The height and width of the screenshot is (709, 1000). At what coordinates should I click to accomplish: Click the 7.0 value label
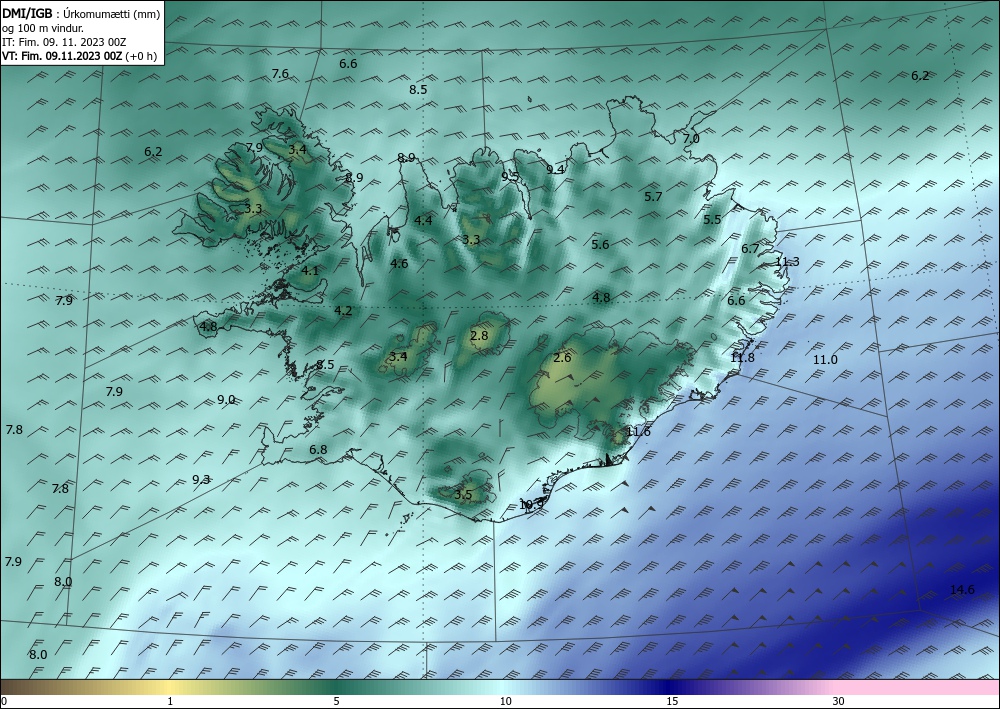point(691,138)
